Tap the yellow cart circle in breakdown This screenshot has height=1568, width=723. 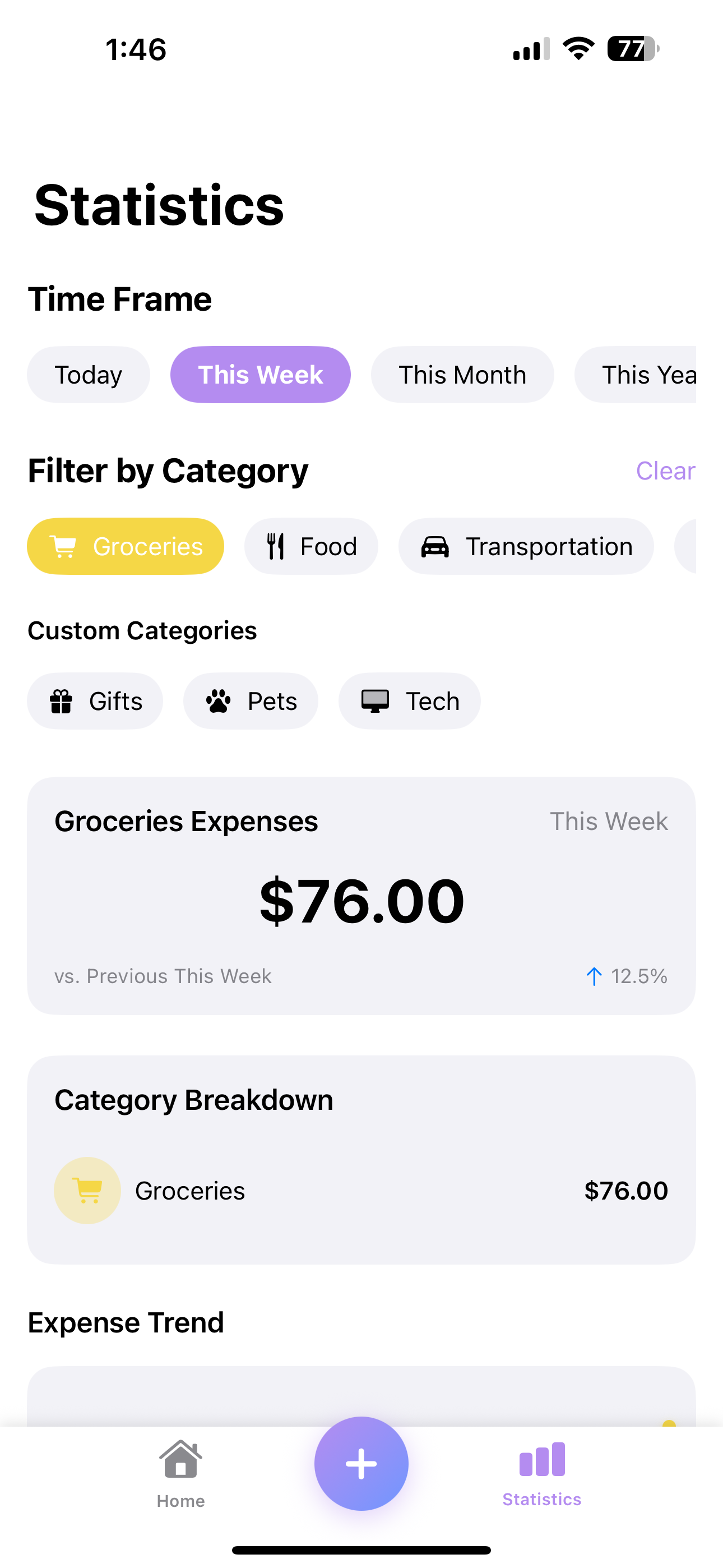tap(87, 1190)
